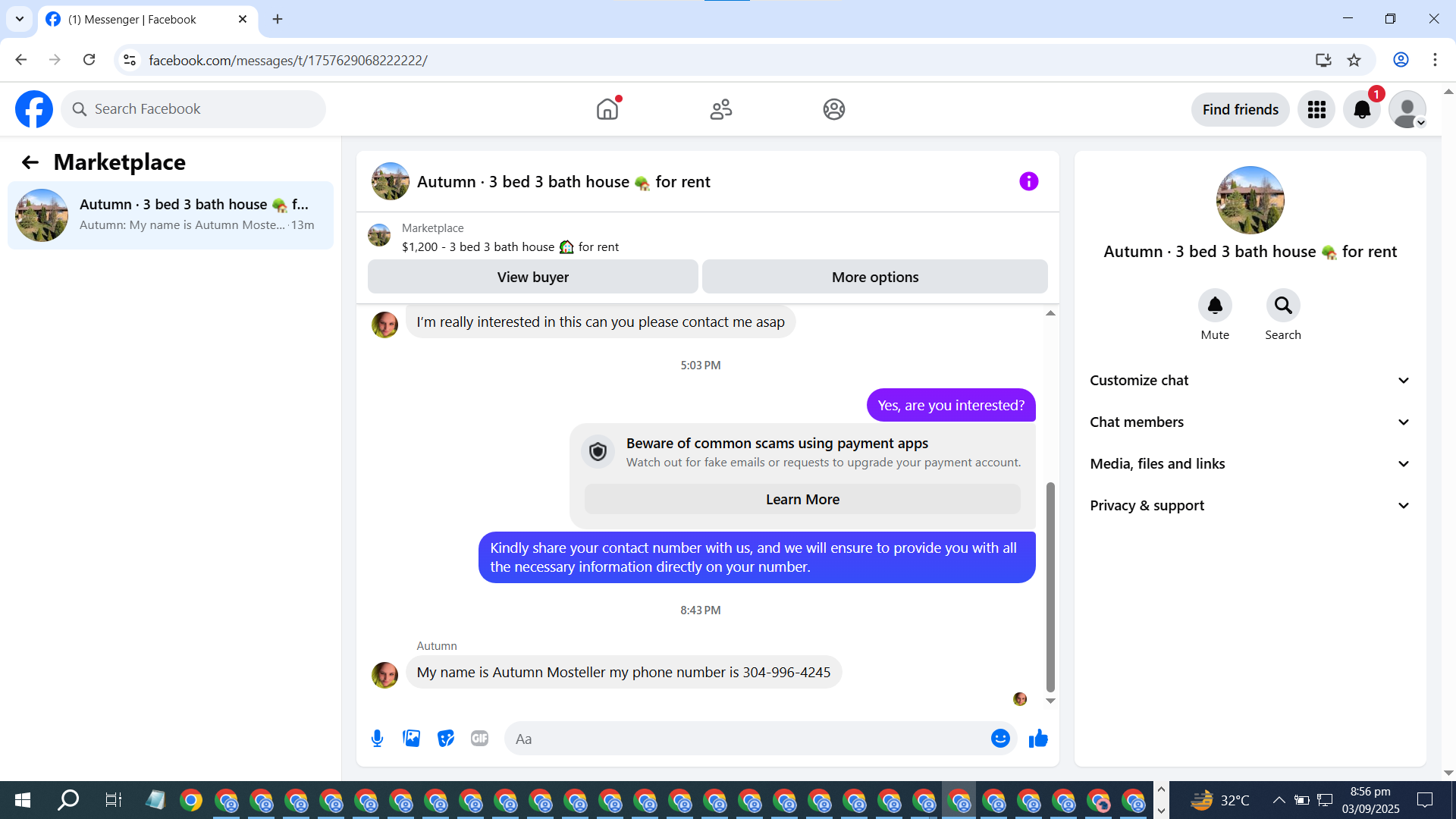Click the taskbar clock showing 8:56 pm
Image resolution: width=1456 pixels, height=819 pixels.
[x=1370, y=800]
